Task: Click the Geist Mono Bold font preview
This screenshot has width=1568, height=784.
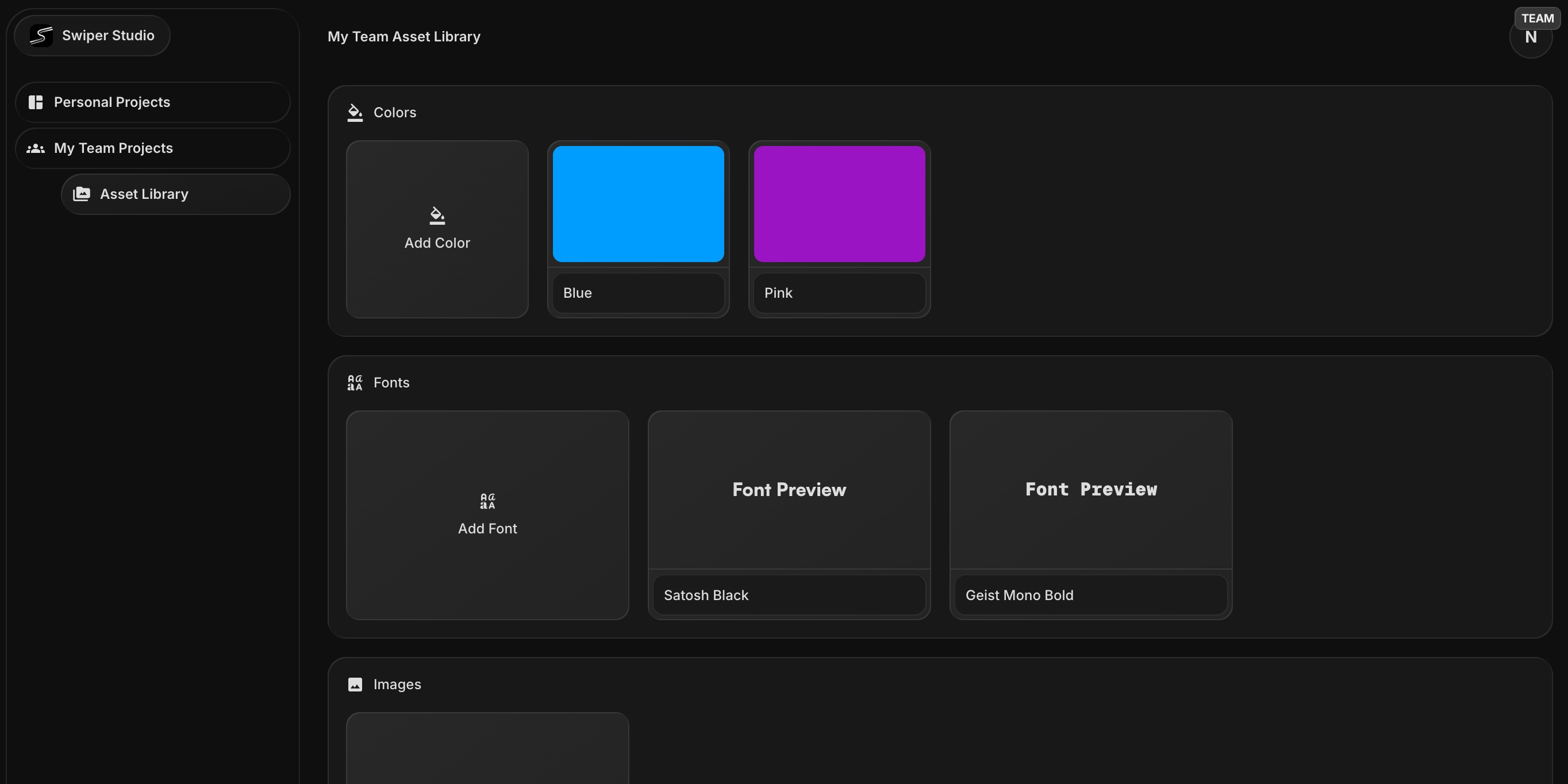Action: coord(1091,489)
